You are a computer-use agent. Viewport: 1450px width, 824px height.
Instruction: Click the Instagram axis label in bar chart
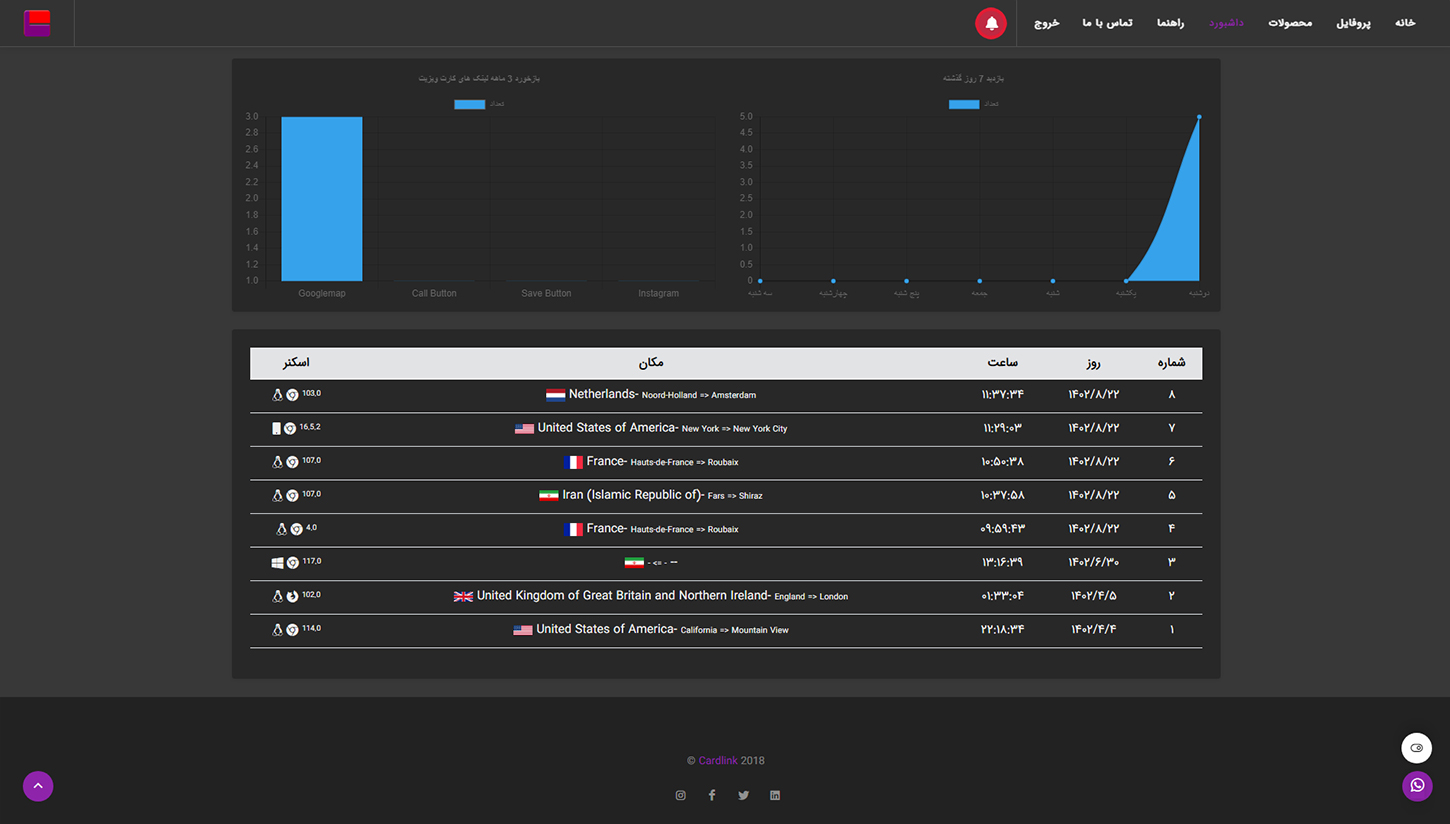(658, 294)
